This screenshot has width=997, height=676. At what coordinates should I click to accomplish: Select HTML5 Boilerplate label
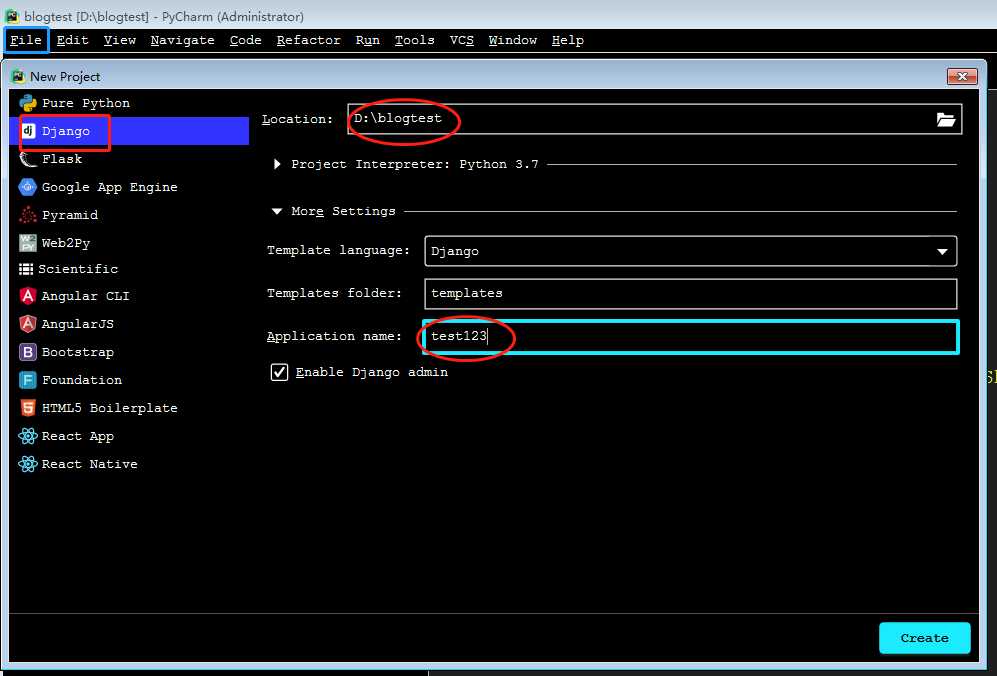[x=110, y=408]
